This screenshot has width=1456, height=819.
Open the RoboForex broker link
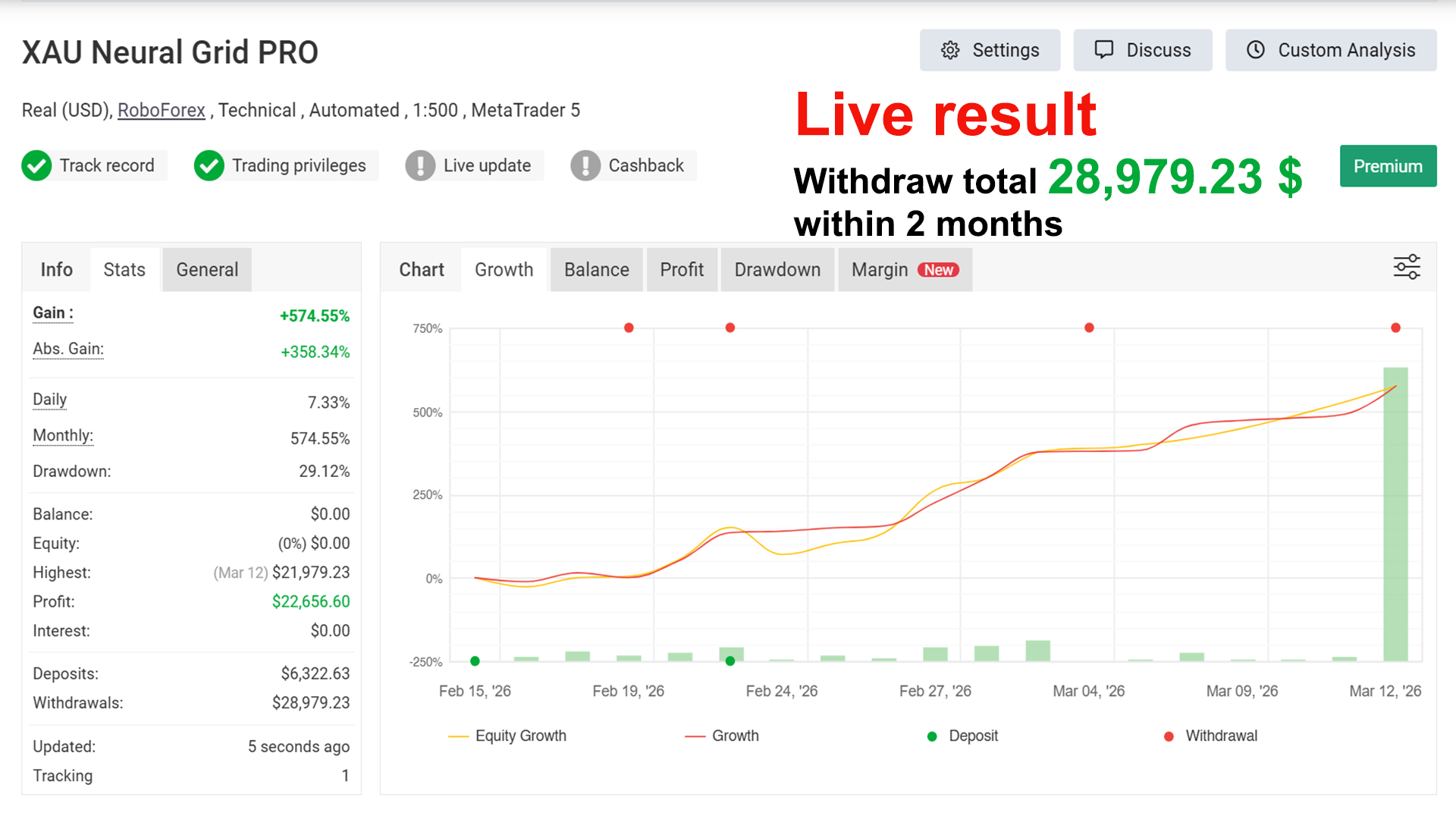162,111
